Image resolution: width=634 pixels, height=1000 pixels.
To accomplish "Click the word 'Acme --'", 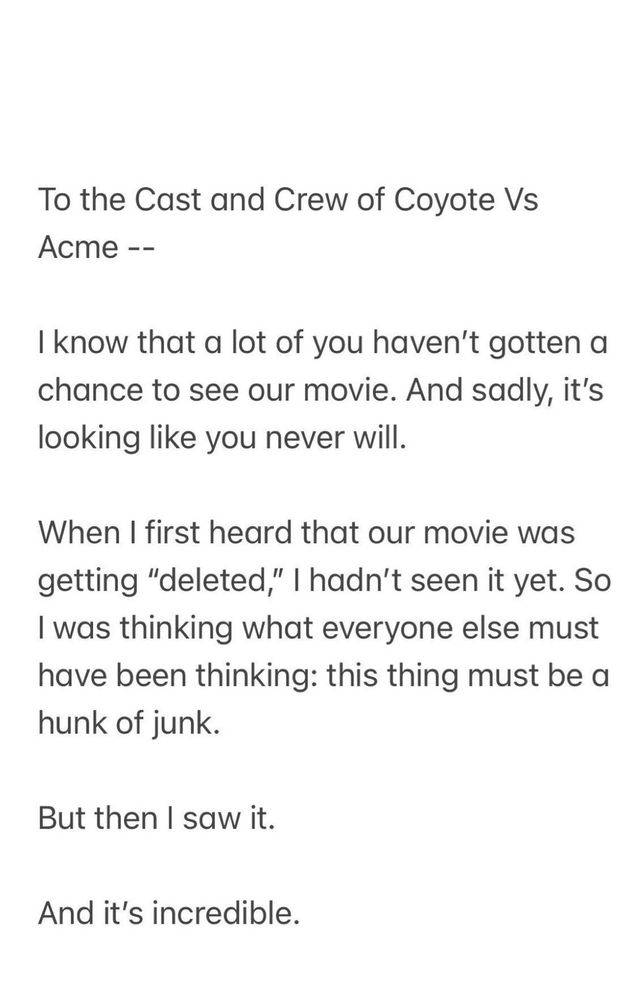I will 93,248.
